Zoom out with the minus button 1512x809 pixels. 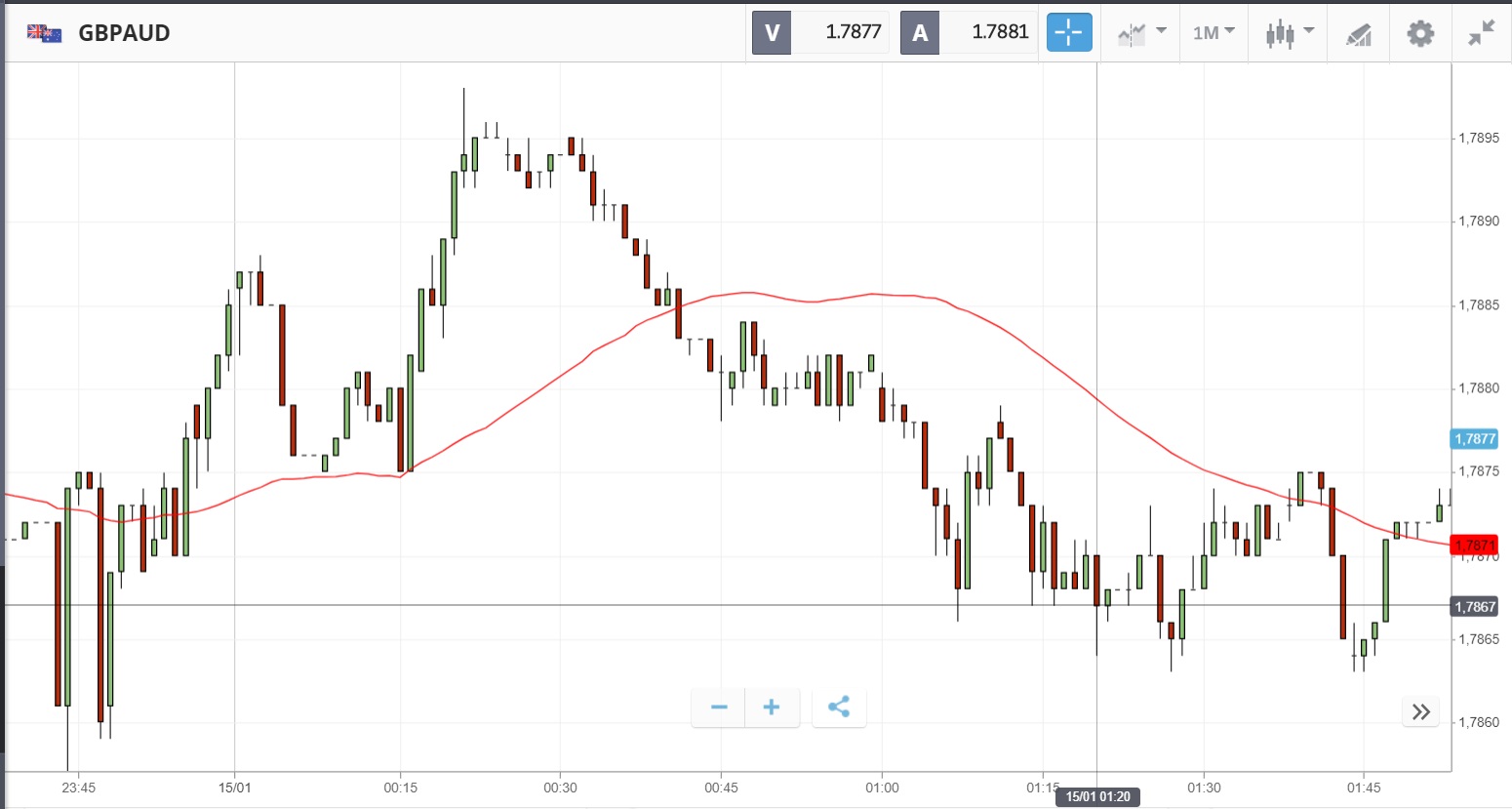tap(719, 708)
